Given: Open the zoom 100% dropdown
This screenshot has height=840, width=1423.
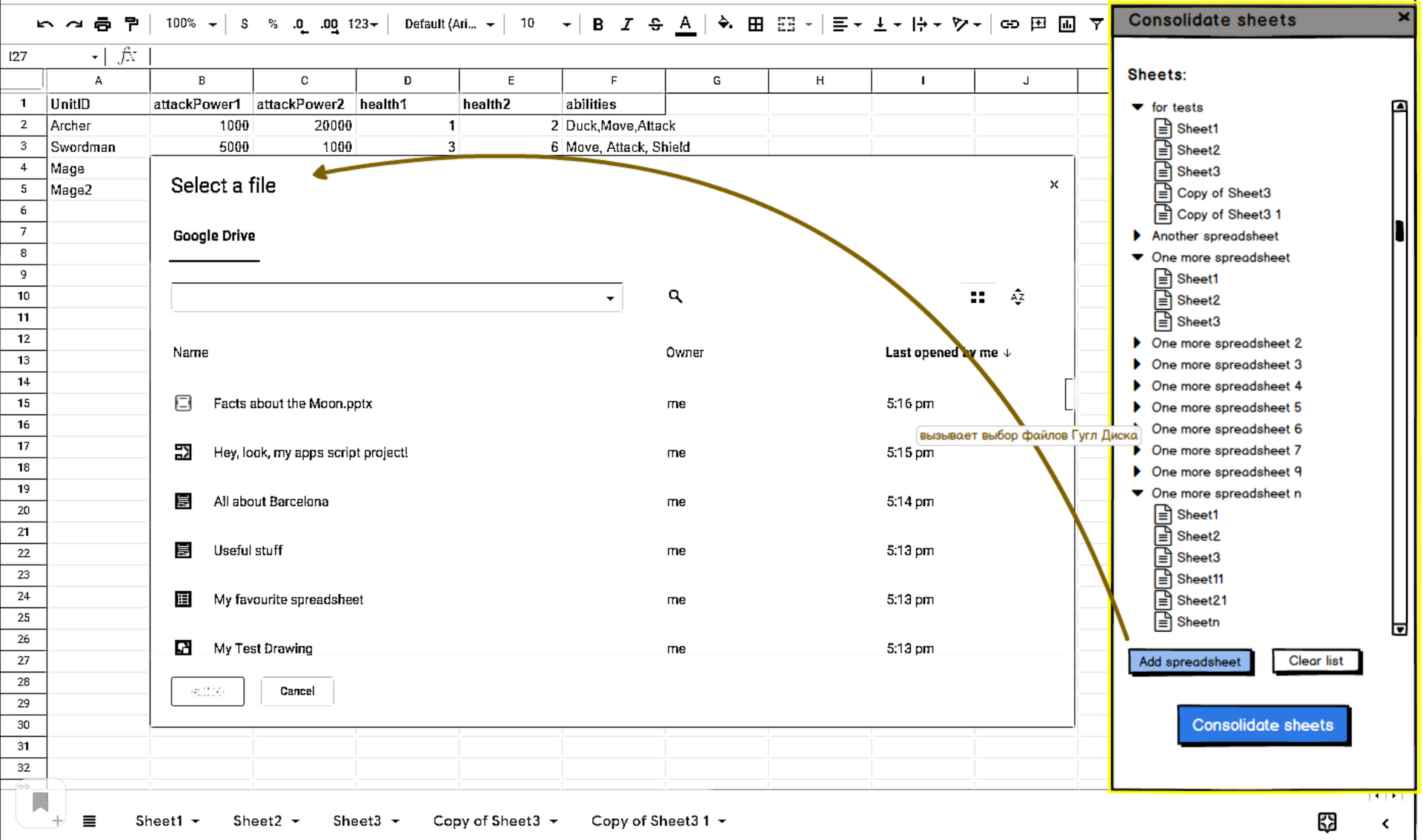Looking at the screenshot, I should point(190,24).
